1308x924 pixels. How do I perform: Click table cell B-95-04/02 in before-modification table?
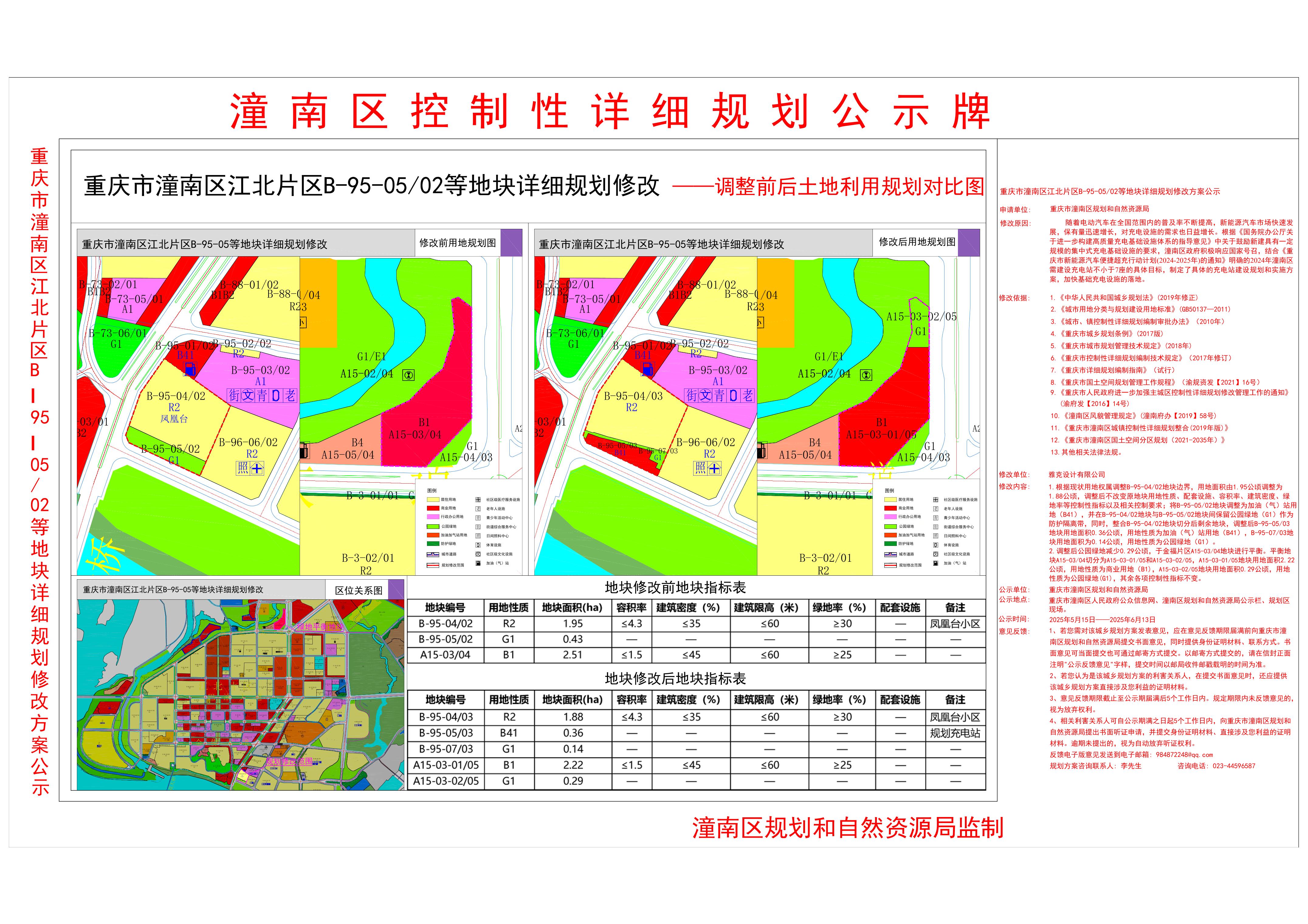tap(446, 624)
